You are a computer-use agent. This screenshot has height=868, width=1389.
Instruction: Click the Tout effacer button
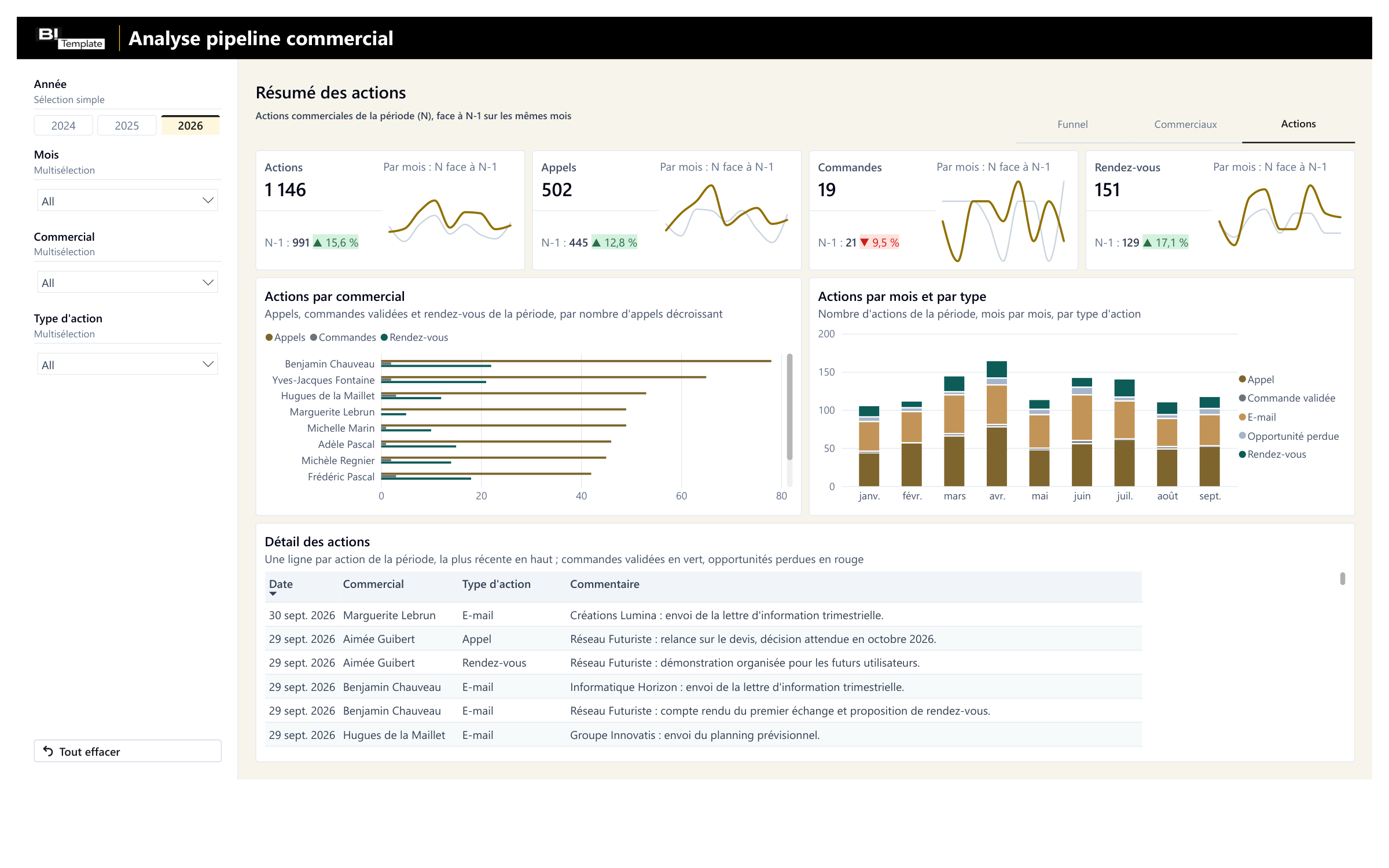point(127,751)
